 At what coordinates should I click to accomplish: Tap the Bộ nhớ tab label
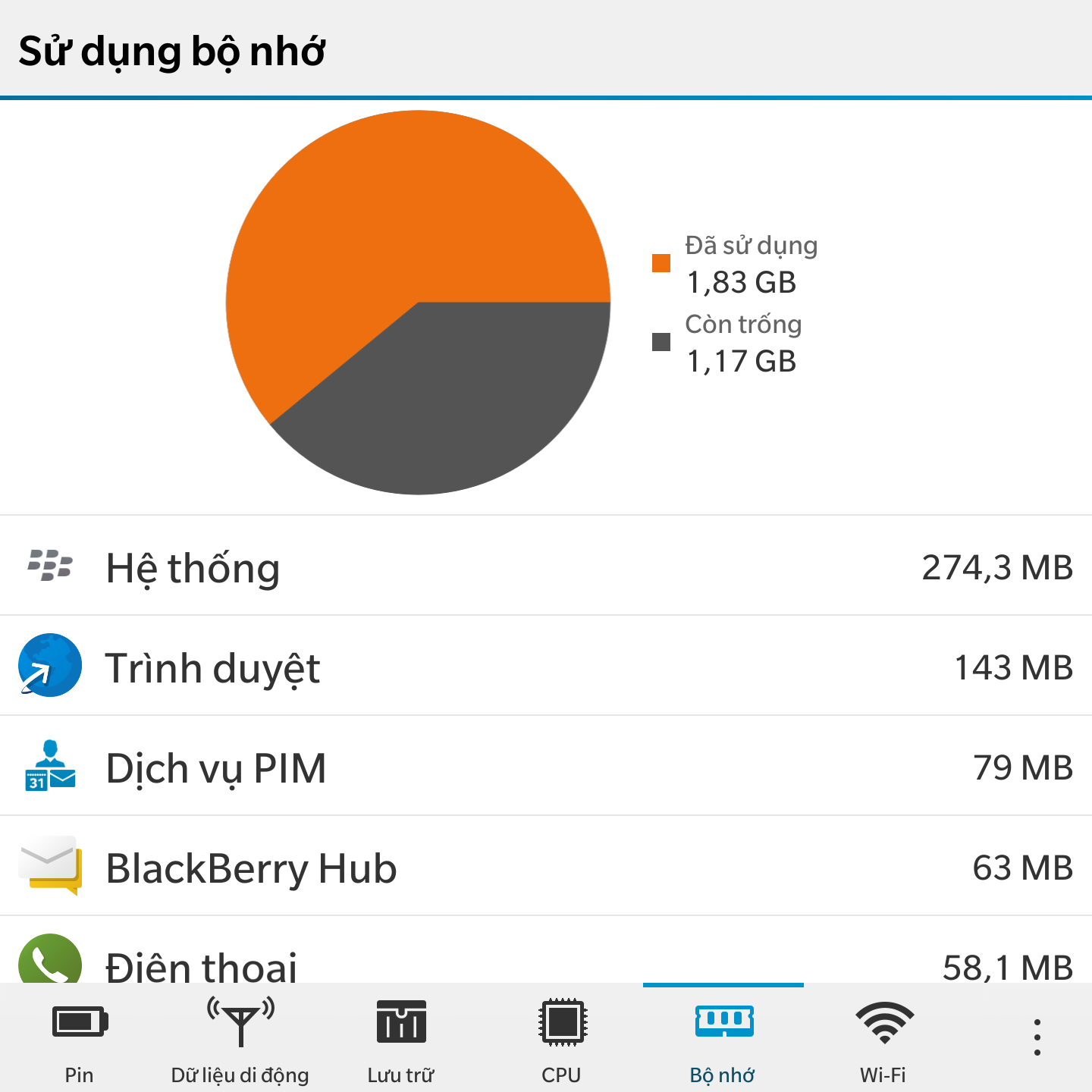[723, 1075]
